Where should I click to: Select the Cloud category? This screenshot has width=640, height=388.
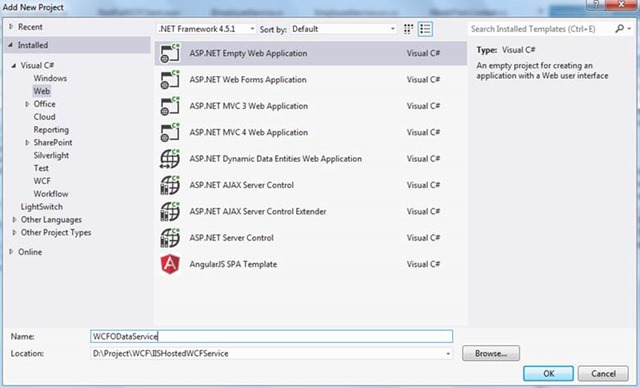[44, 117]
